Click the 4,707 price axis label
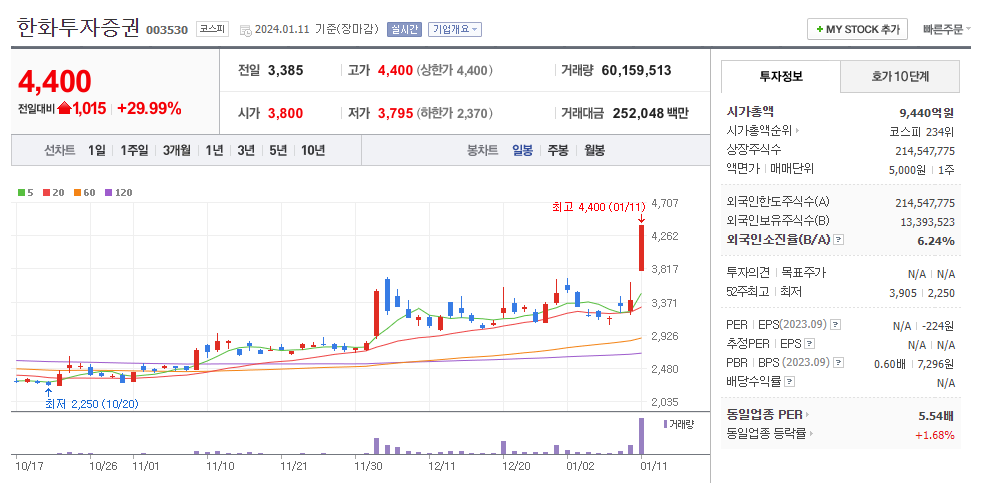The image size is (987, 483). pos(666,203)
